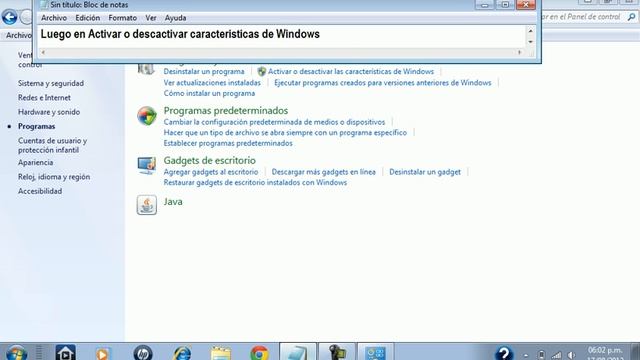Click the Java coffee cup icon
This screenshot has width=640, height=360.
point(147,205)
